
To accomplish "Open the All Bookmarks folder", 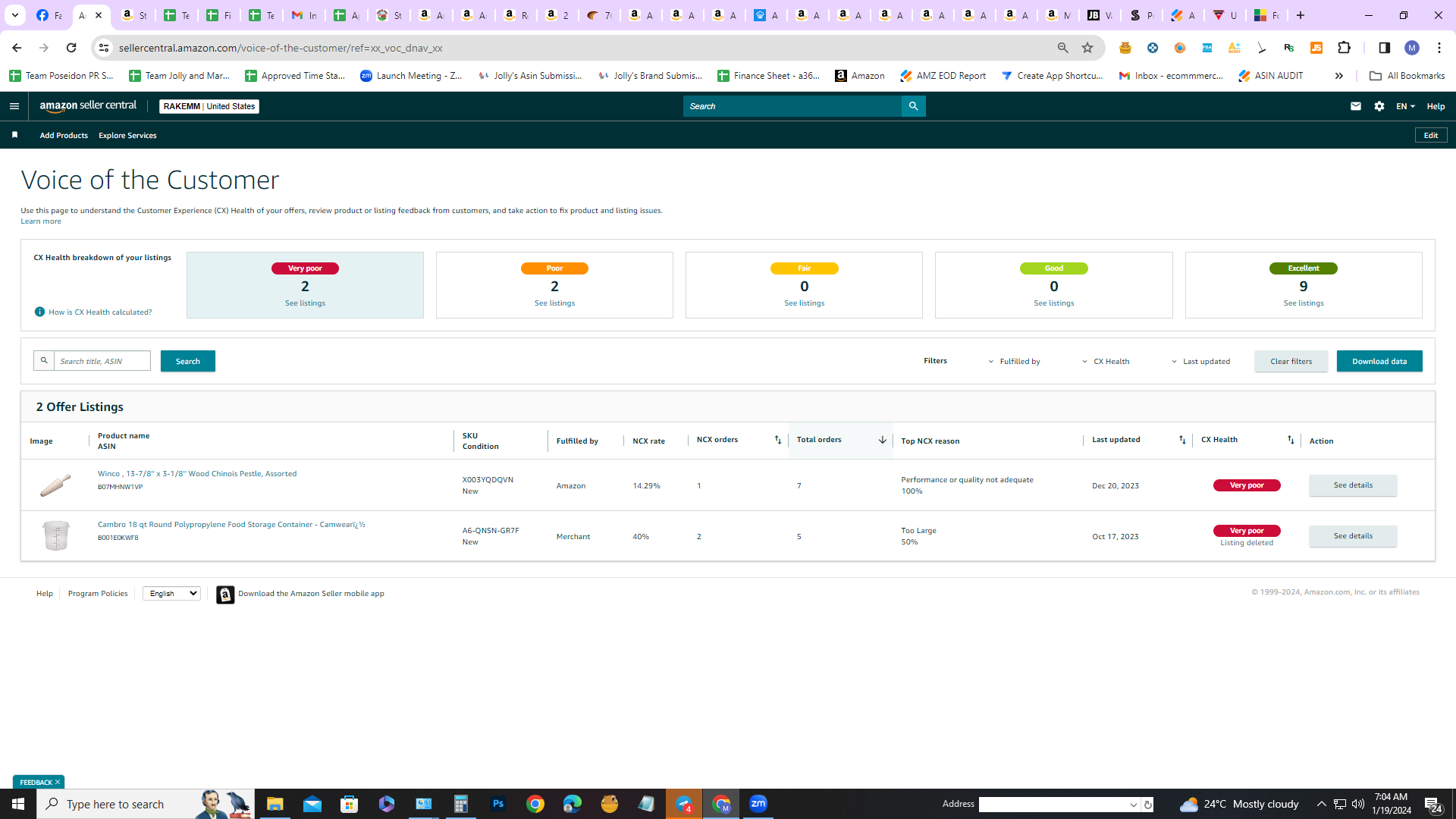I will (x=1407, y=76).
